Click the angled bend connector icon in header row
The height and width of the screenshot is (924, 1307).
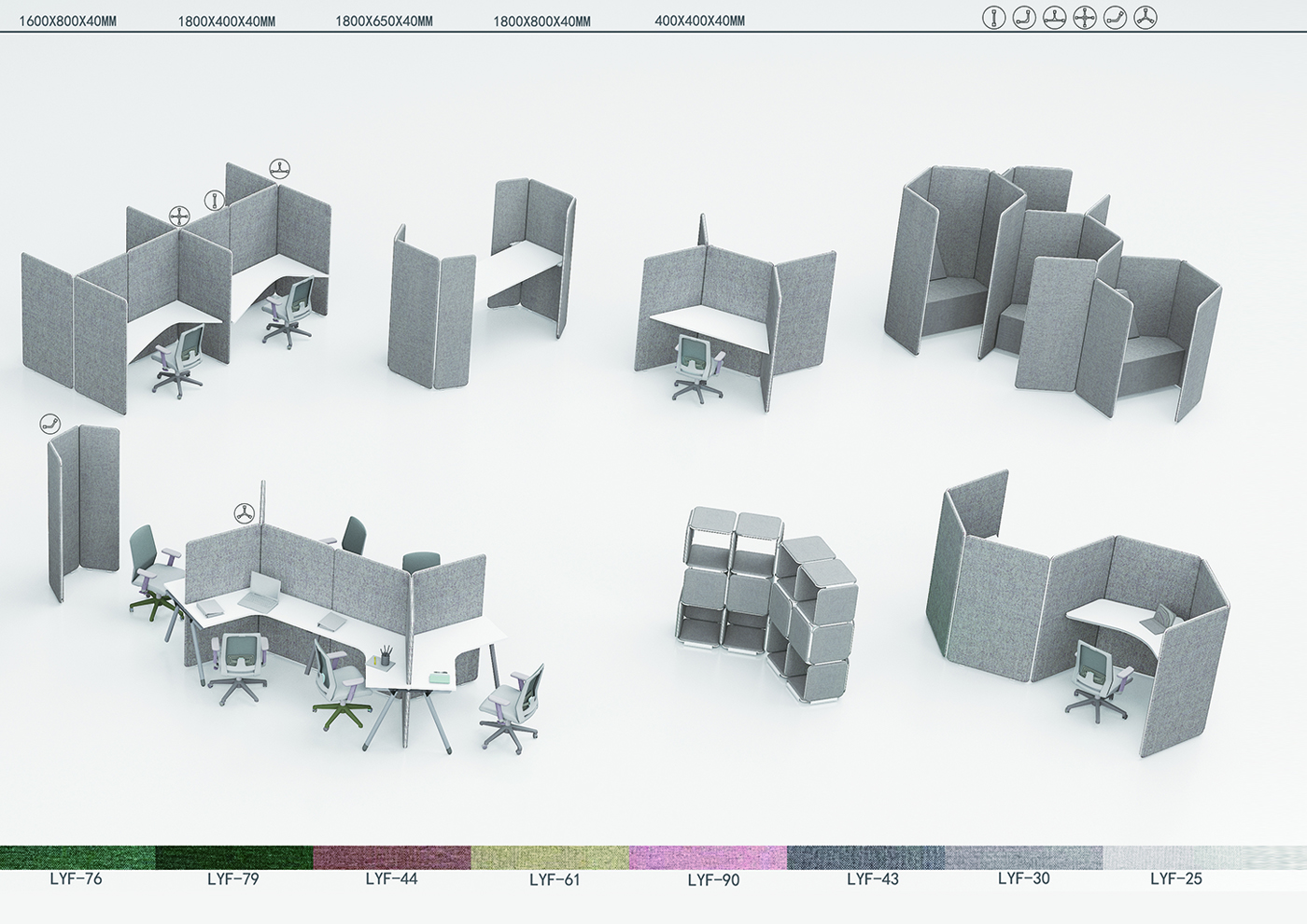pos(1115,17)
